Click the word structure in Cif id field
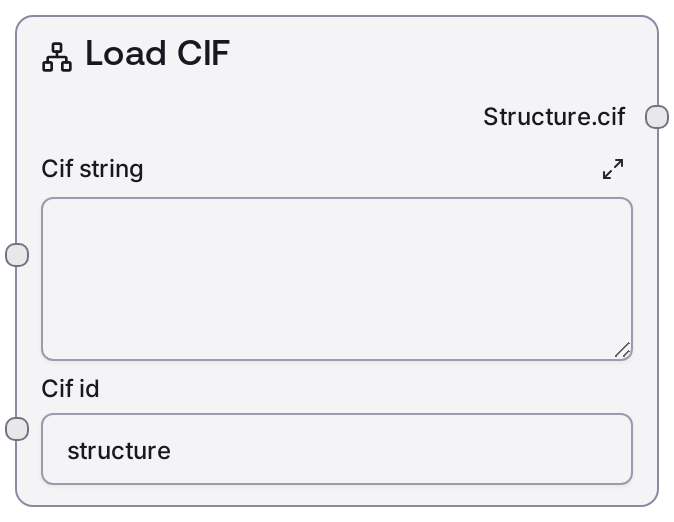674x522 pixels. tap(119, 450)
